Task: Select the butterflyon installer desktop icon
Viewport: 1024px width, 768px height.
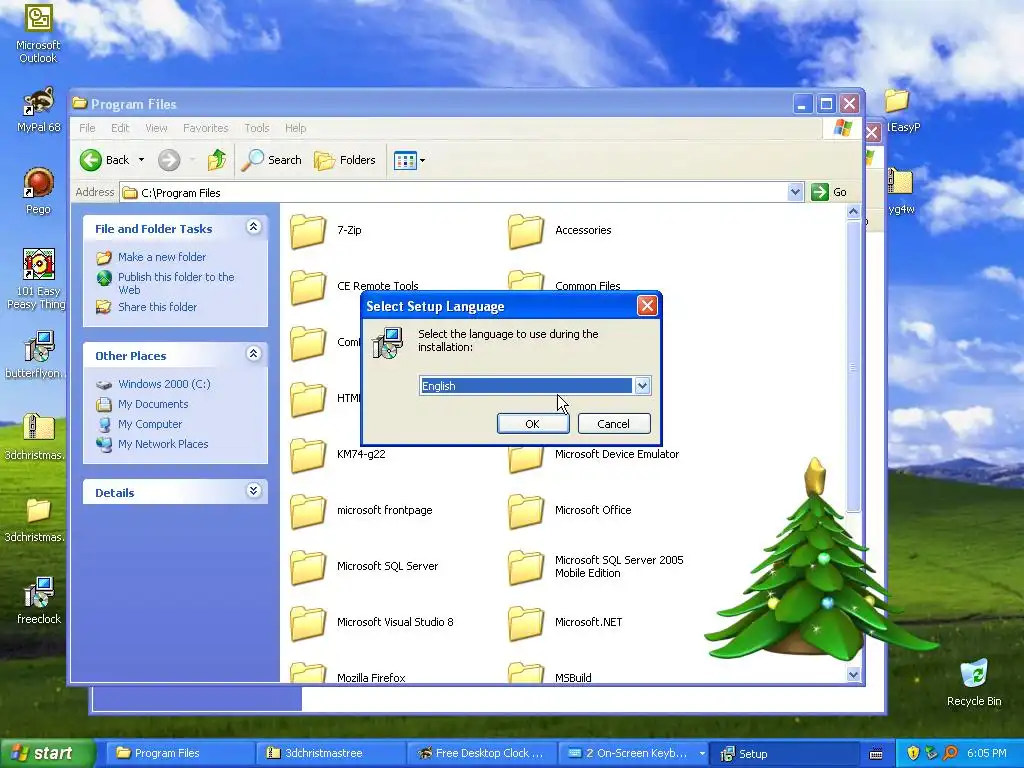Action: pyautogui.click(x=36, y=355)
